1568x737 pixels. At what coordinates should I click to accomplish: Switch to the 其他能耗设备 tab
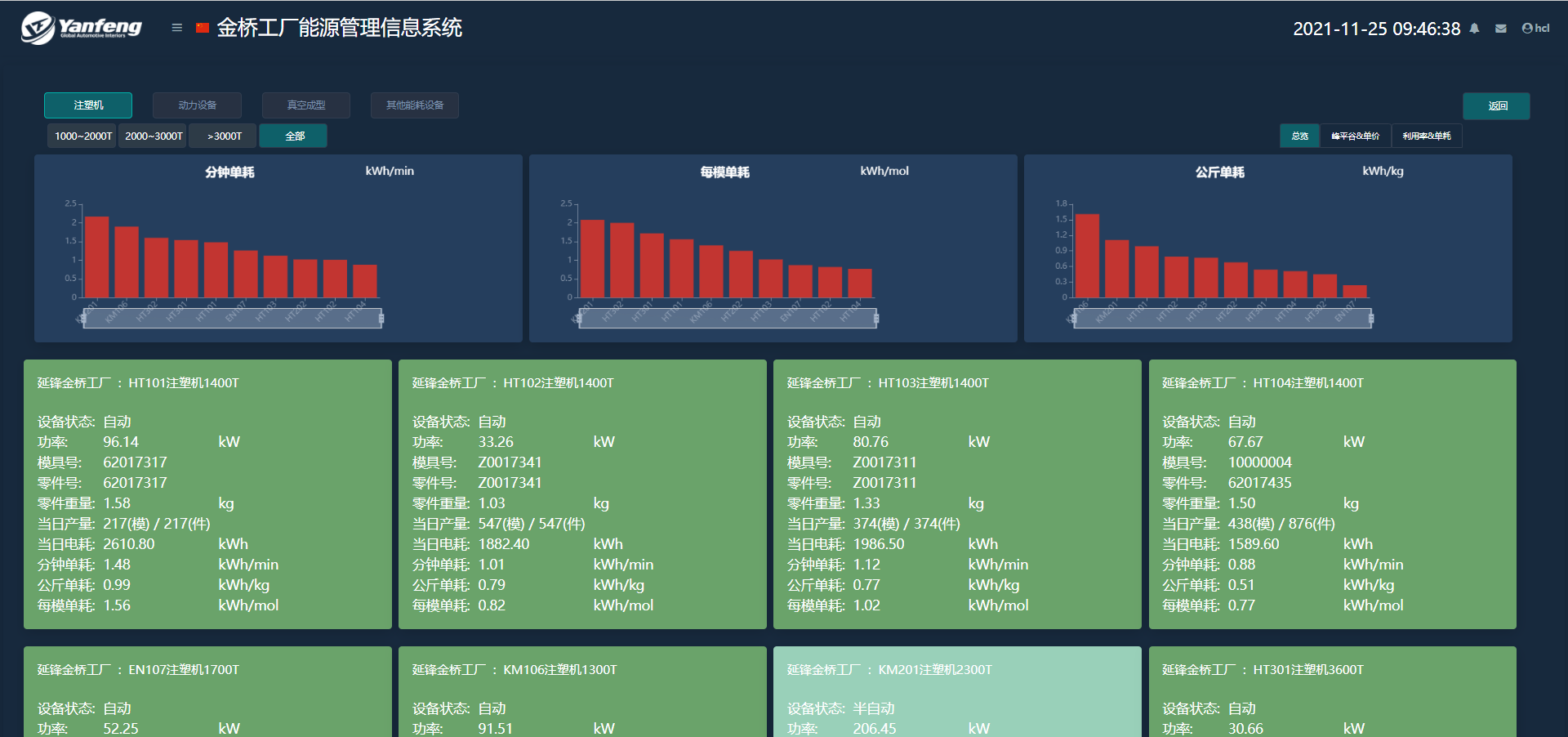coord(415,105)
